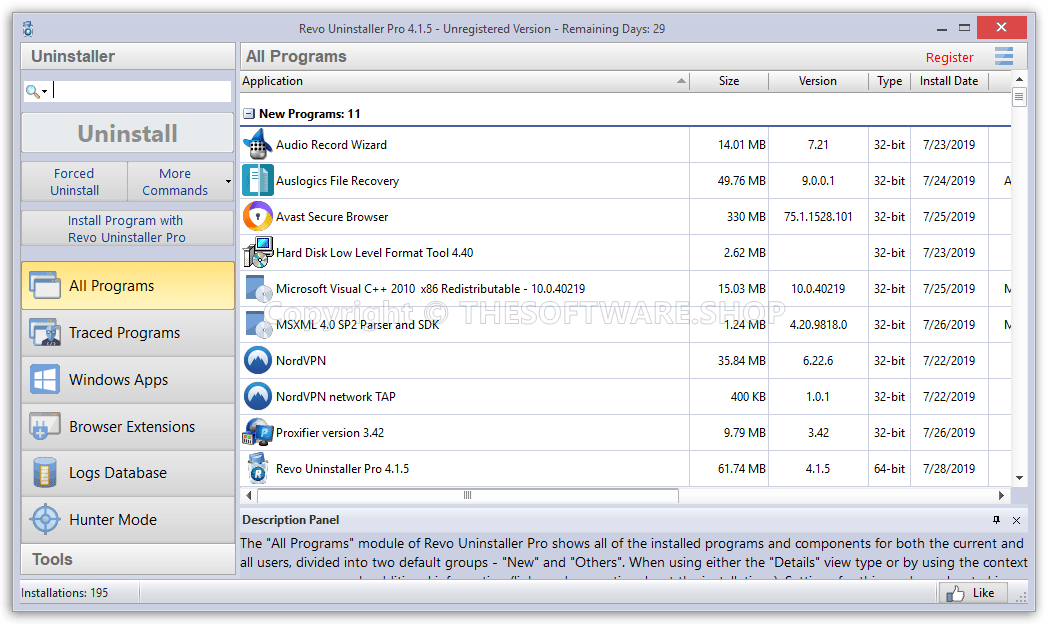
Task: Open the Windows Apps module
Action: click(x=128, y=379)
